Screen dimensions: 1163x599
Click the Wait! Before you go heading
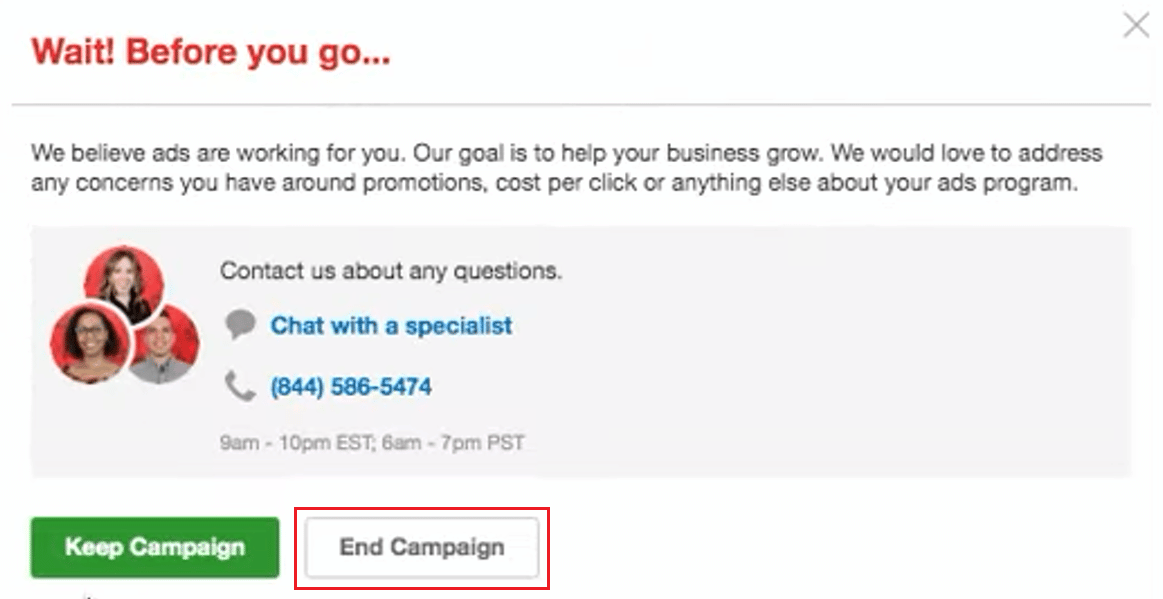[212, 51]
